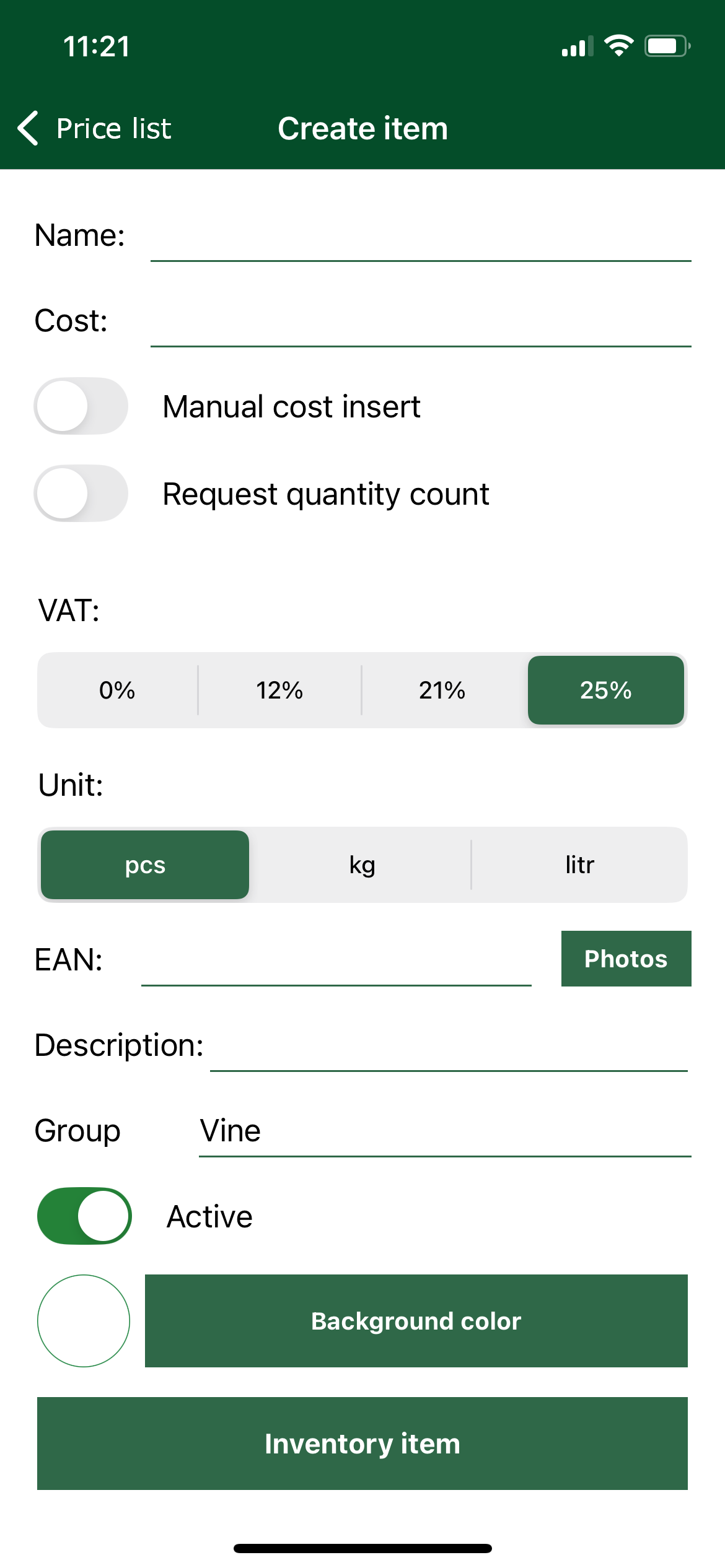Open the Group selector showing Vine
The image size is (725, 1568).
444,1131
